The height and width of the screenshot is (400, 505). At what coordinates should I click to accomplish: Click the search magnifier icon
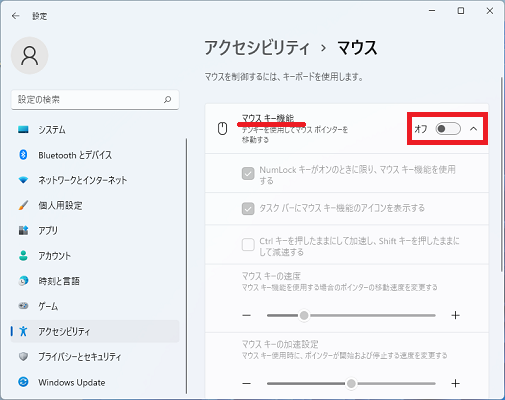[x=168, y=99]
